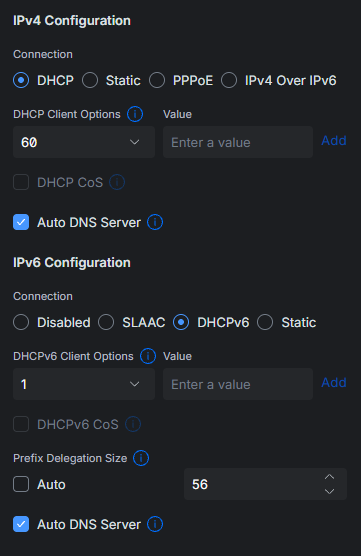The image size is (361, 556).
Task: Show info for DHCPv6 CoS
Action: click(x=133, y=424)
